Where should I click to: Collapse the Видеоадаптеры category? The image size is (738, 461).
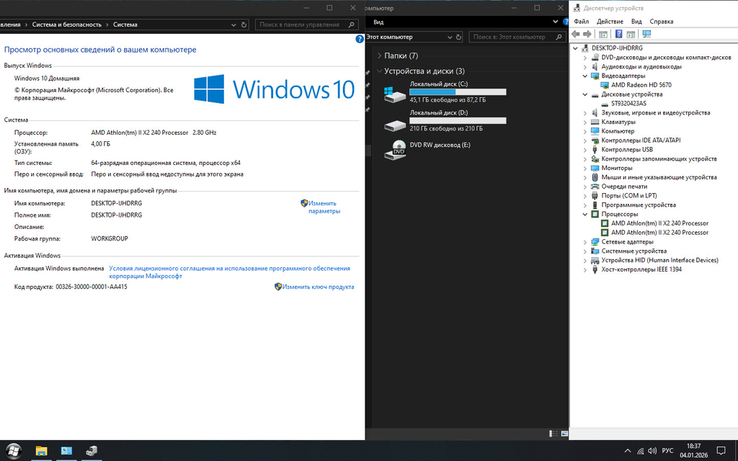(585, 76)
